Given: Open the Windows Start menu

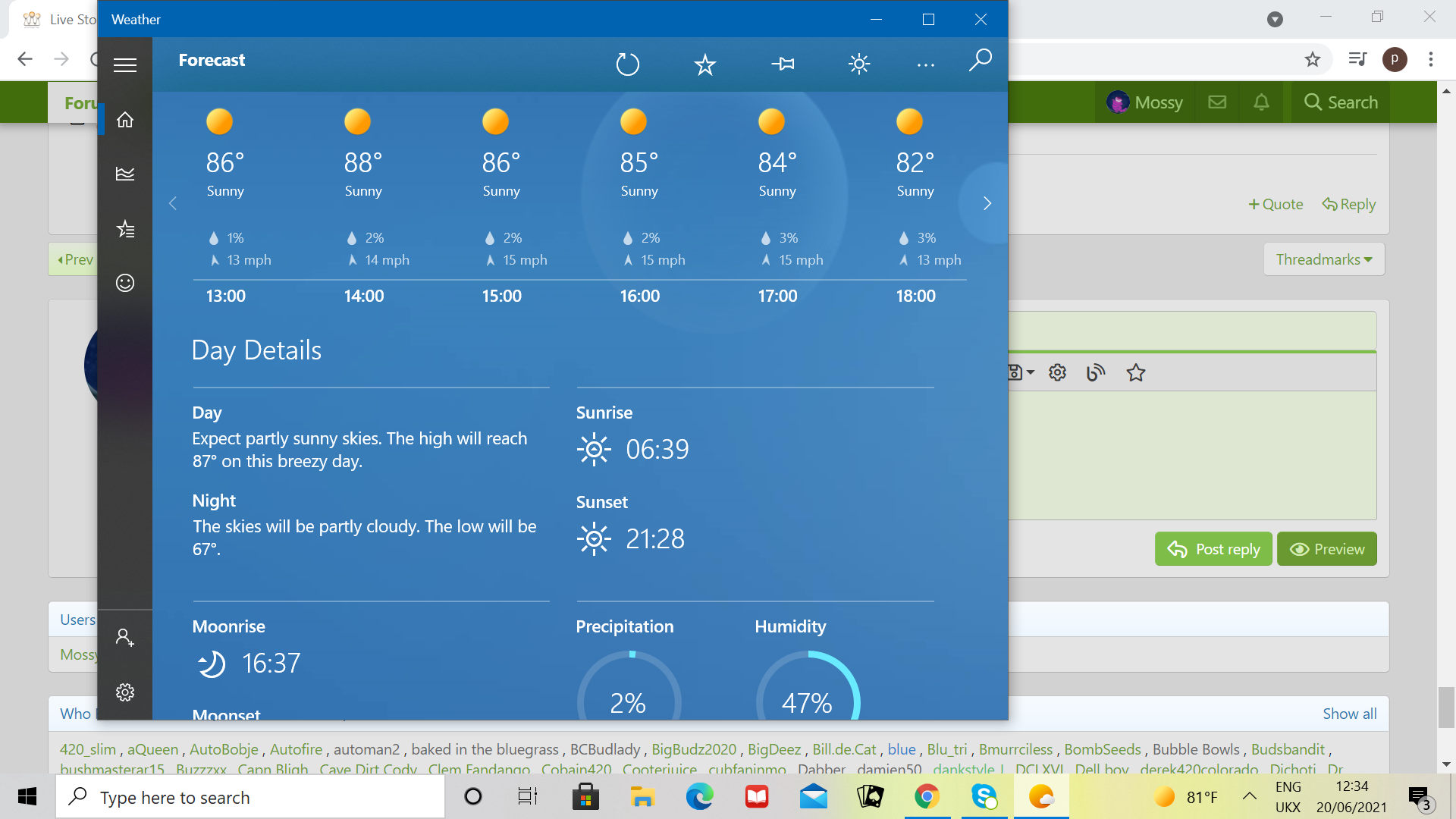Looking at the screenshot, I should click(27, 797).
